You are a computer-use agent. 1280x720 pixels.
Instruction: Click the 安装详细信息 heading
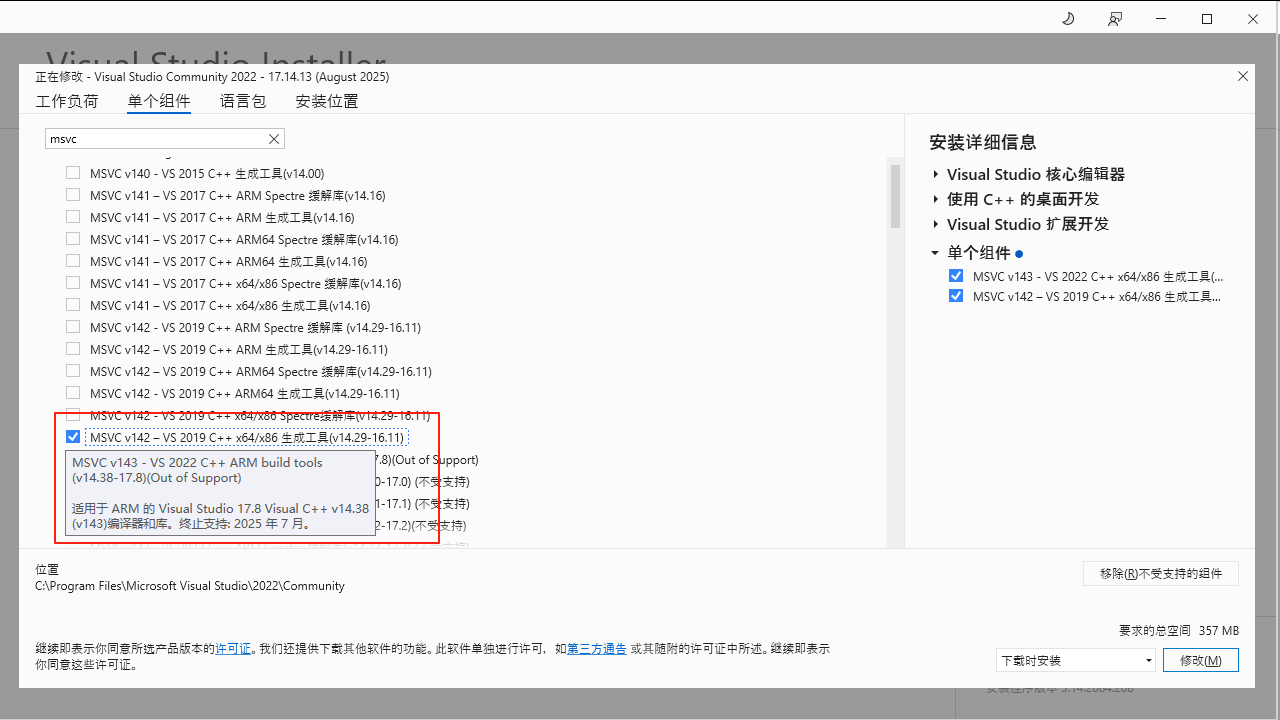(983, 142)
